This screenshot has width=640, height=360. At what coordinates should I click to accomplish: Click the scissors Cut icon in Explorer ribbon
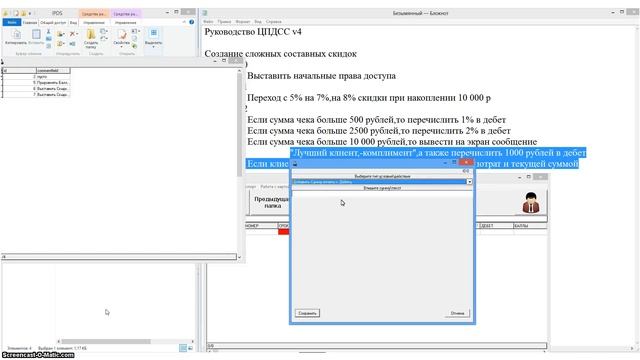pyautogui.click(x=49, y=31)
